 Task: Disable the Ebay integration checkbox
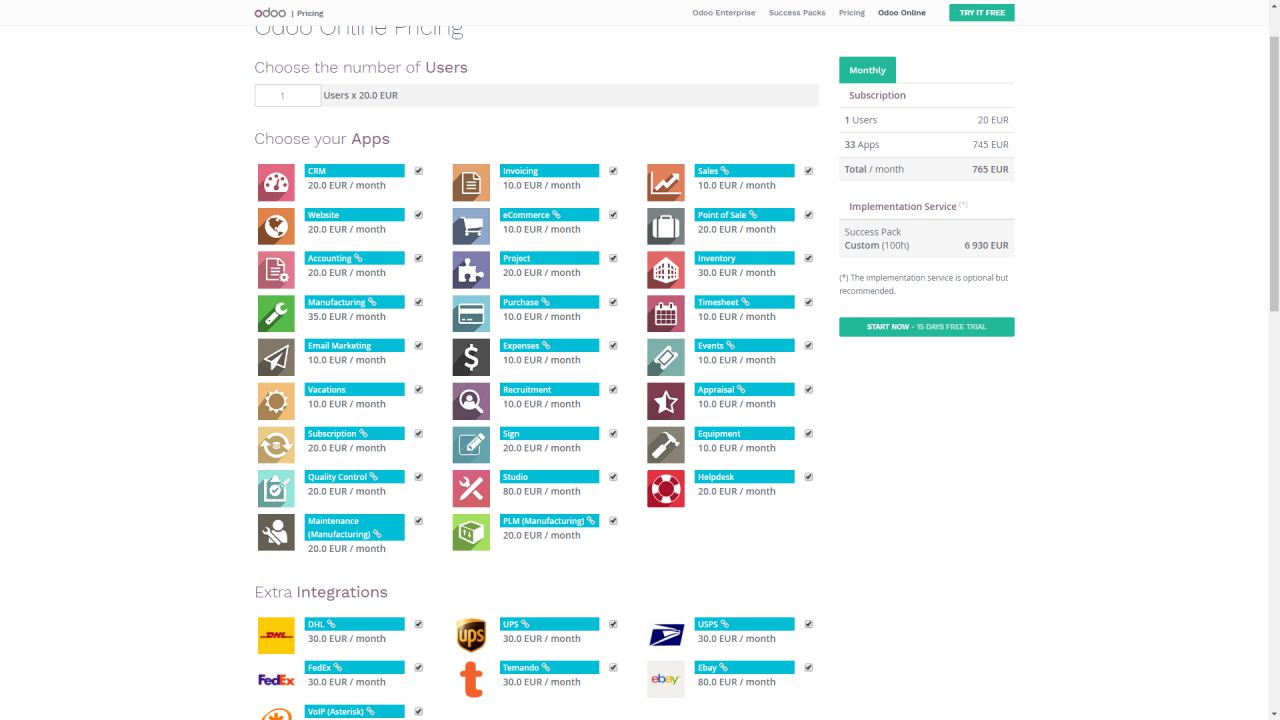click(x=809, y=668)
